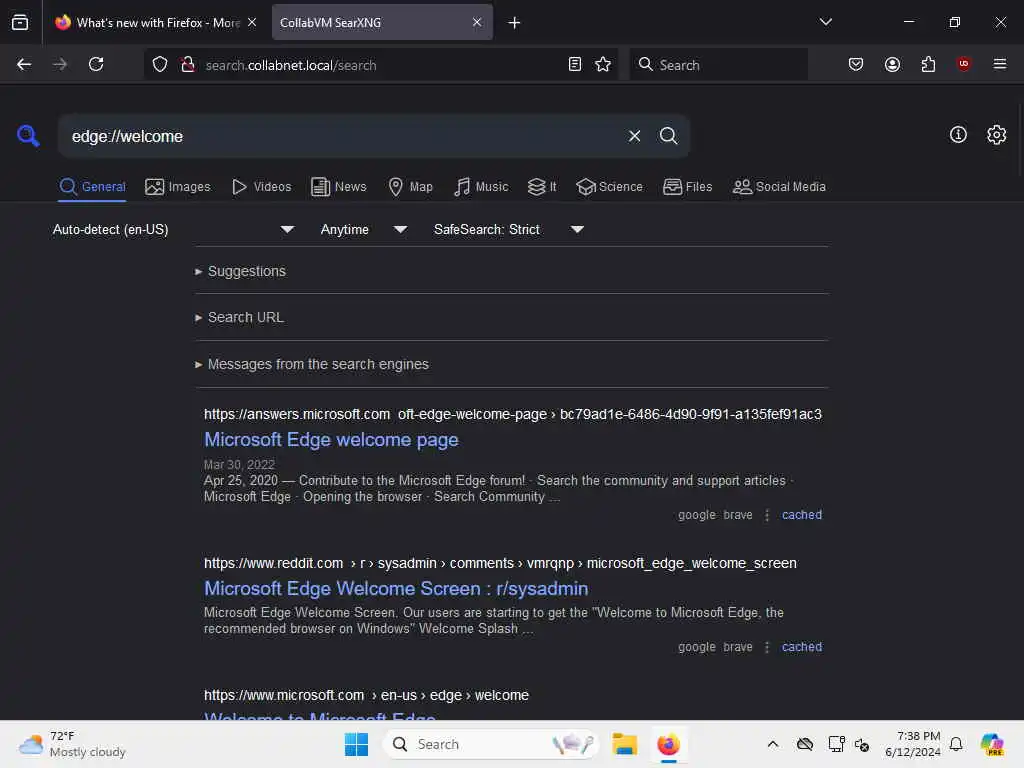Open Microsoft Edge Welcome Screen : r/sysadmin result

(396, 588)
